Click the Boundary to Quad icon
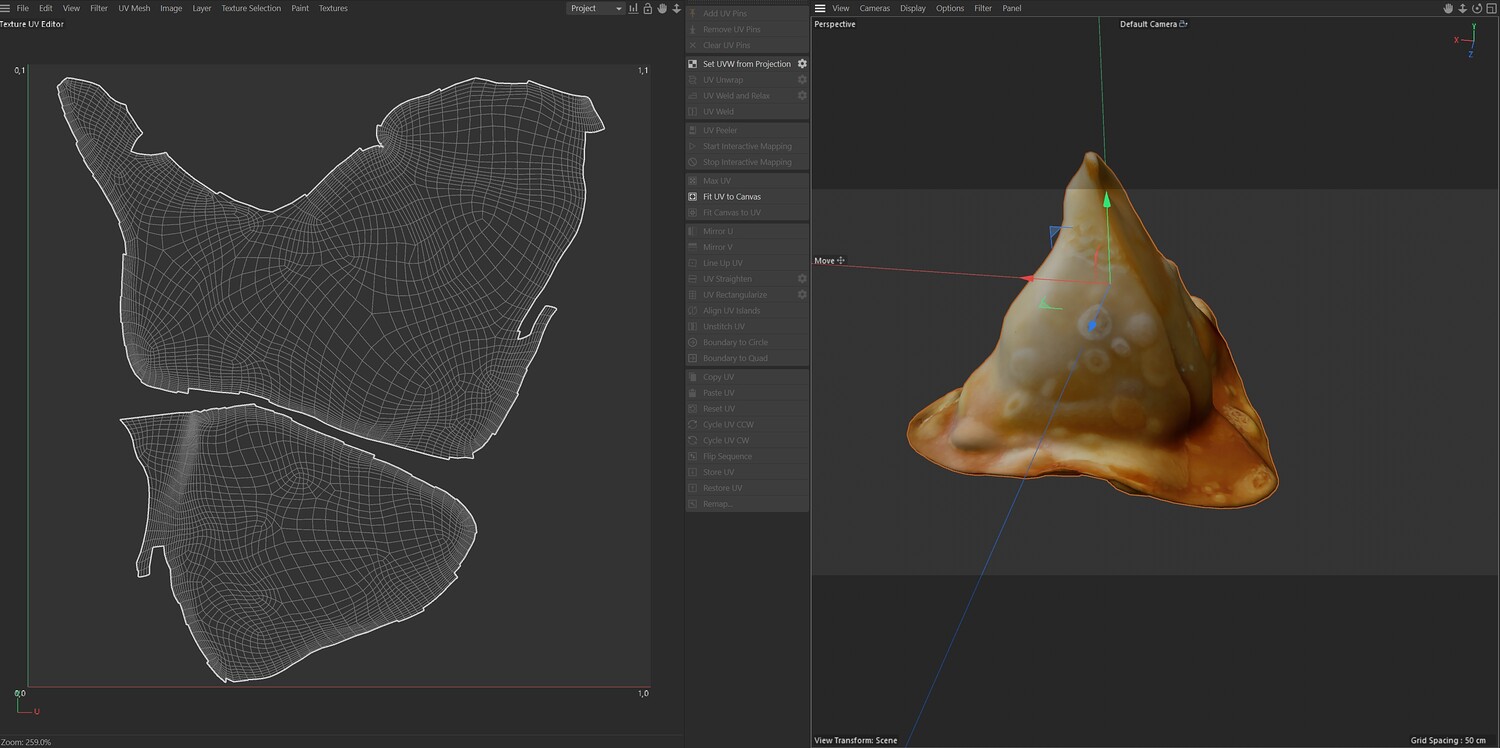Screen dimensions: 1500x748 point(693,358)
